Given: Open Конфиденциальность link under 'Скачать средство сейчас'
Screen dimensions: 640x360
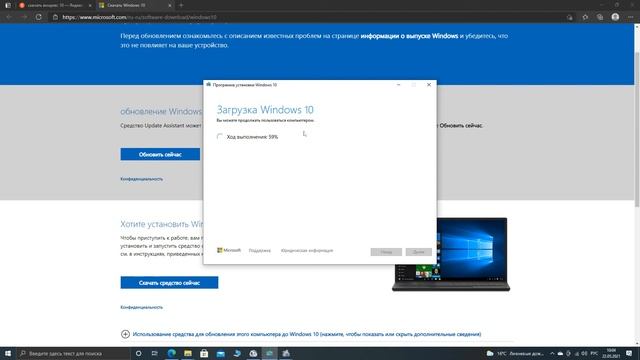Looking at the screenshot, I should coord(141,307).
